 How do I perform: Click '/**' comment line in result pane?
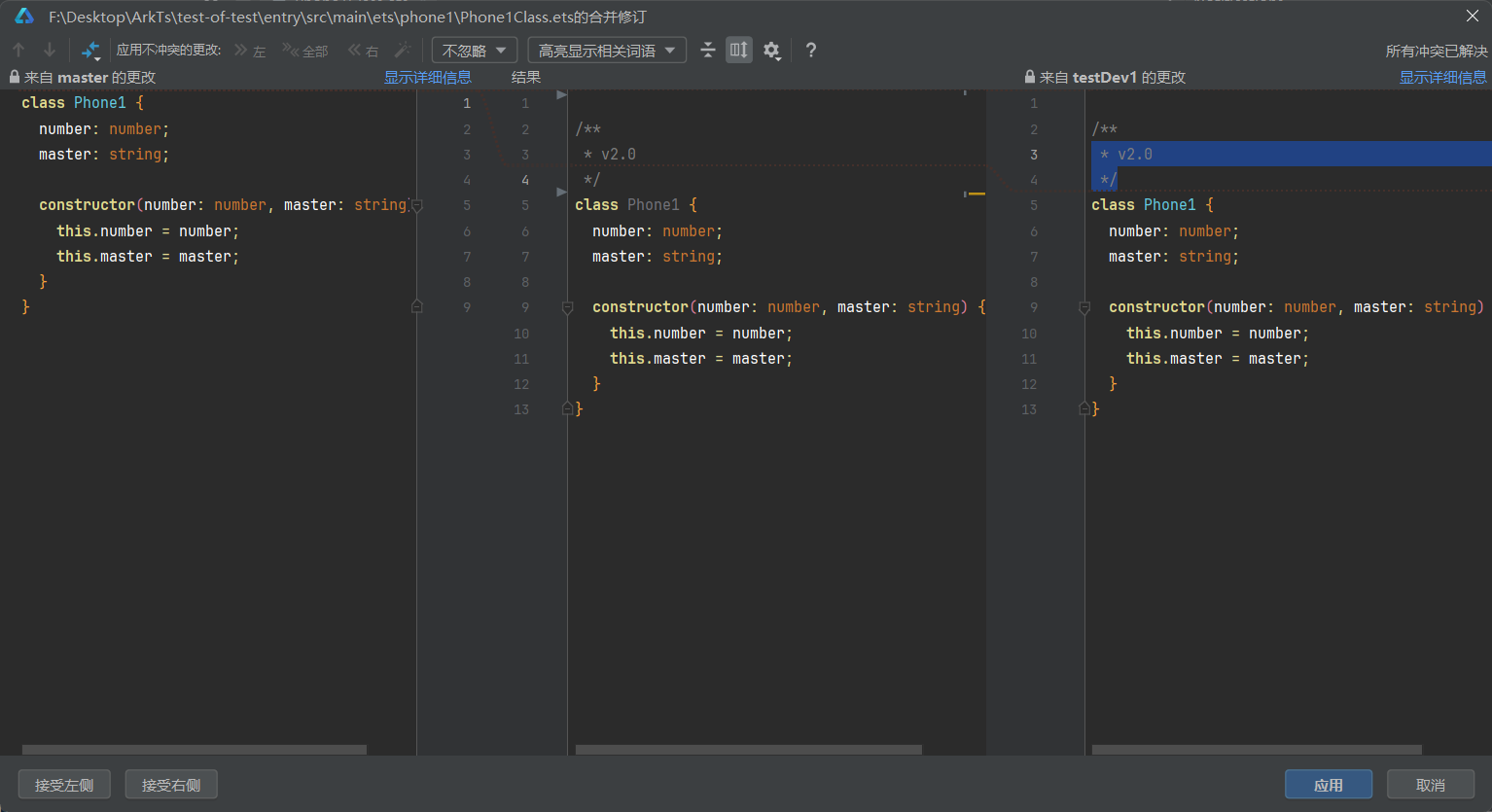click(x=588, y=129)
